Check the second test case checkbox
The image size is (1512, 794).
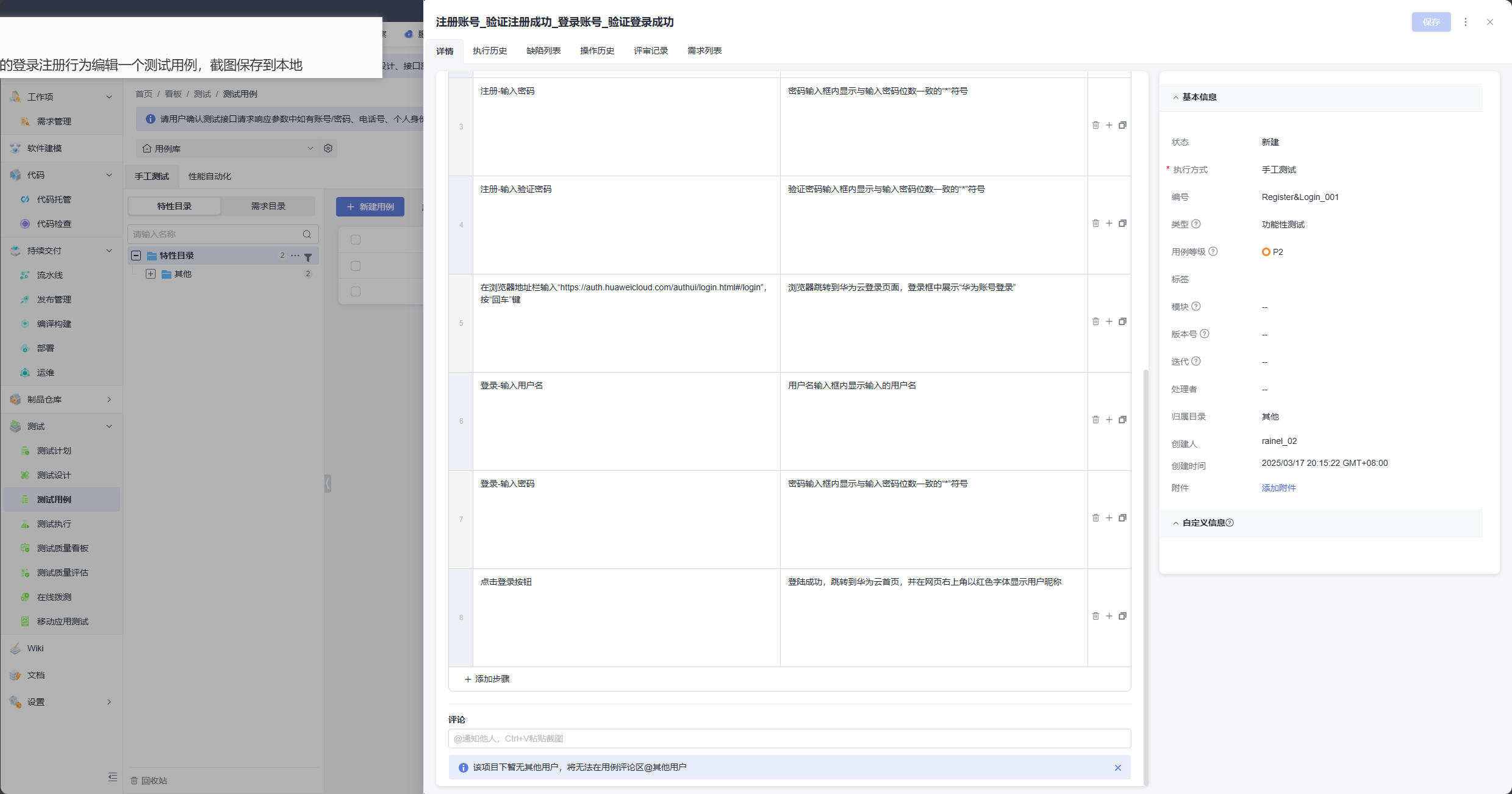point(356,266)
